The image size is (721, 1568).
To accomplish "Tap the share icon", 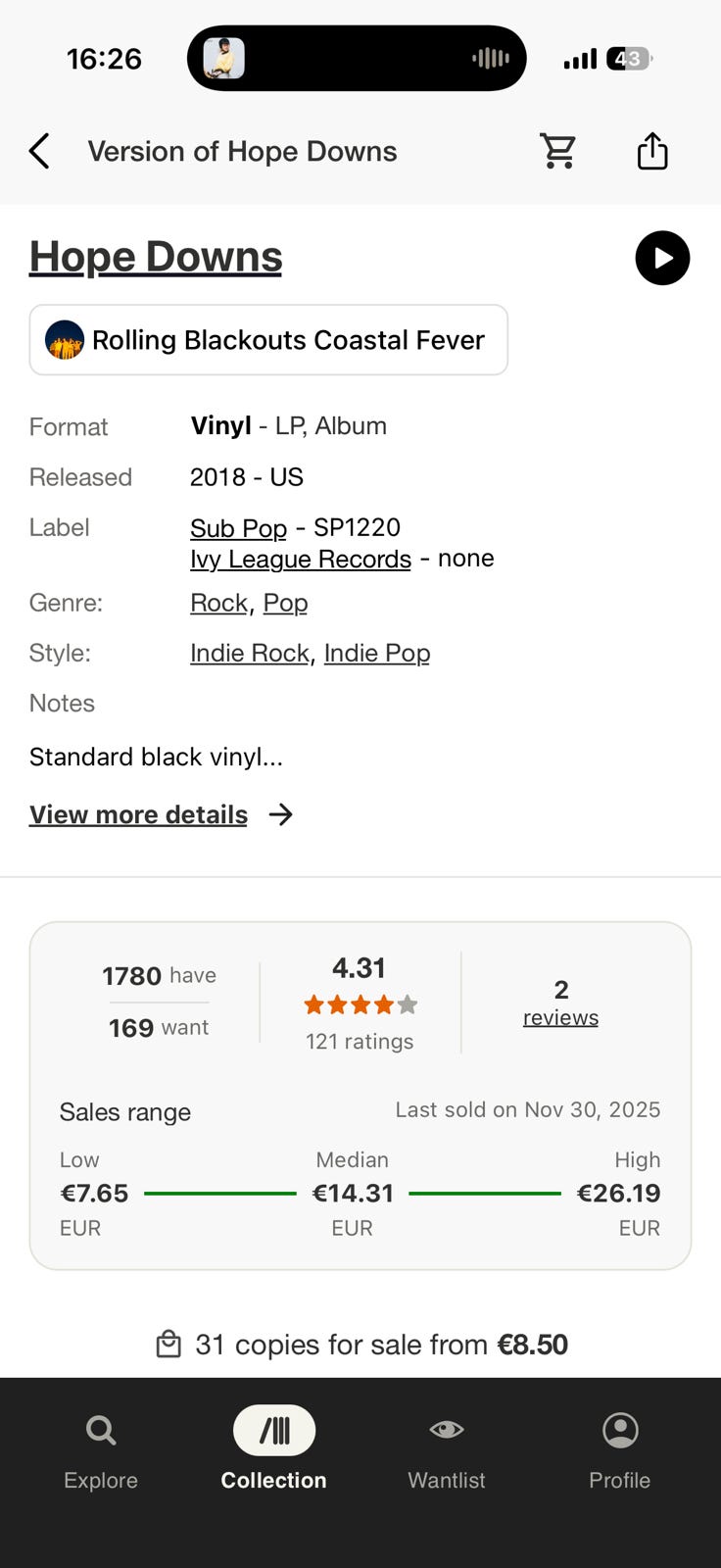I will click(652, 152).
